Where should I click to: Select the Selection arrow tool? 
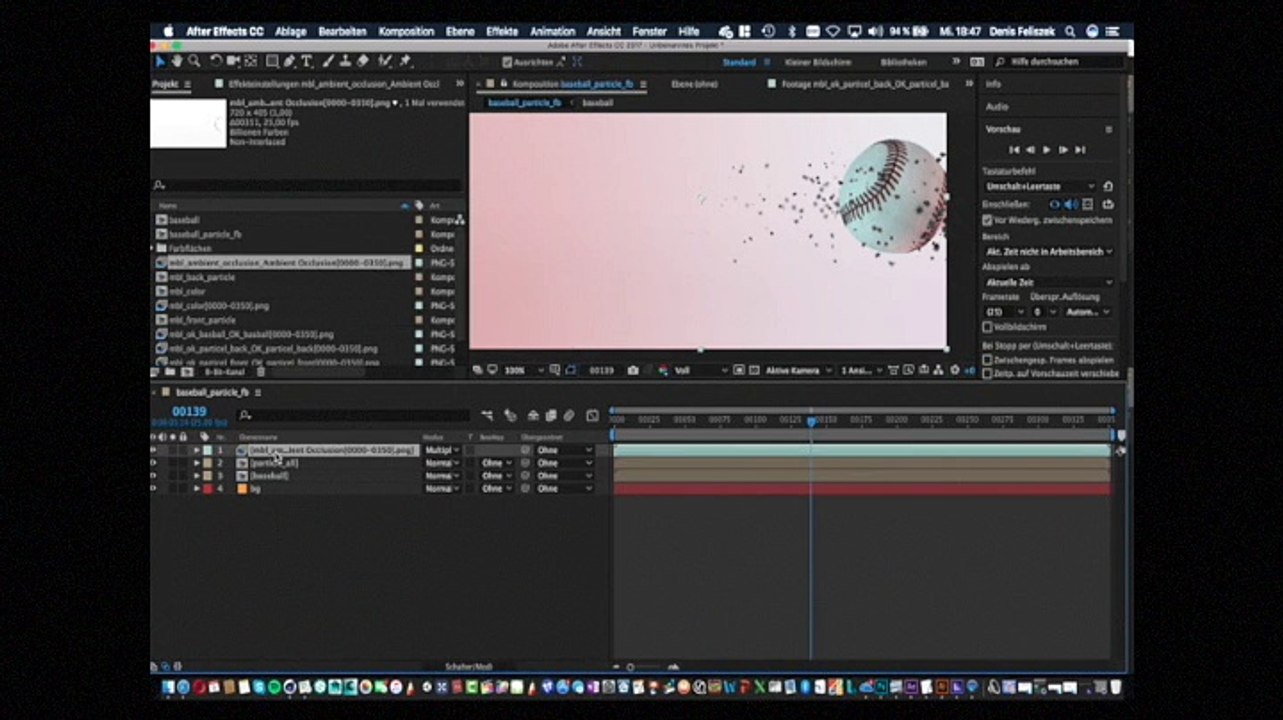160,62
